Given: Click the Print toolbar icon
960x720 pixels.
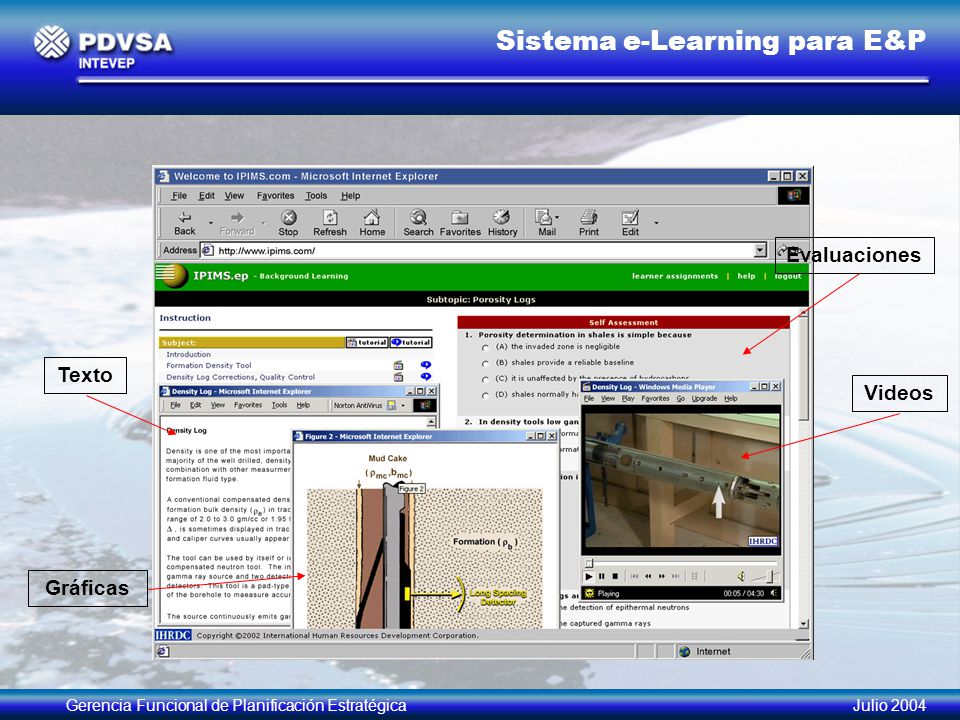Looking at the screenshot, I should (589, 223).
